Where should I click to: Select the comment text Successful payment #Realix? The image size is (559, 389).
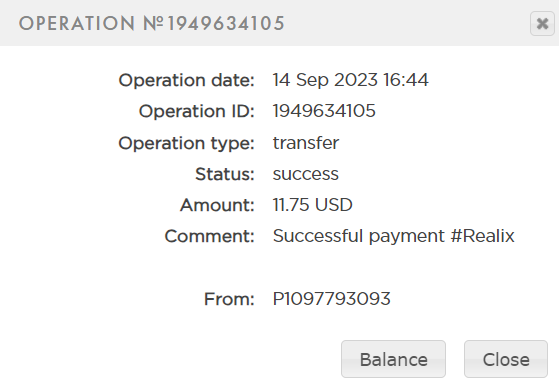pyautogui.click(x=394, y=236)
